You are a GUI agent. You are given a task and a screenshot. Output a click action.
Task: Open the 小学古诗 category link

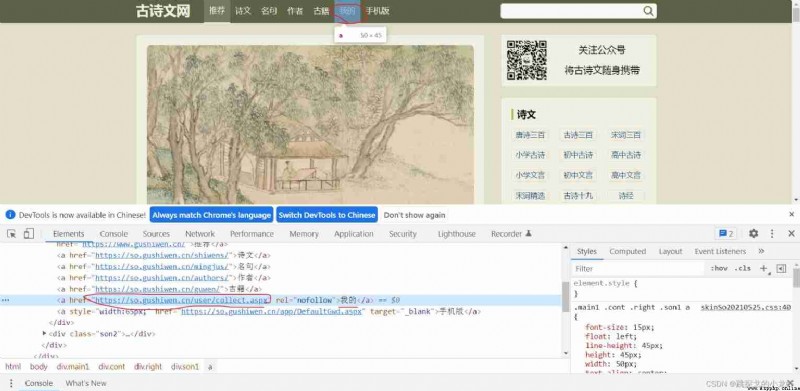[530, 155]
